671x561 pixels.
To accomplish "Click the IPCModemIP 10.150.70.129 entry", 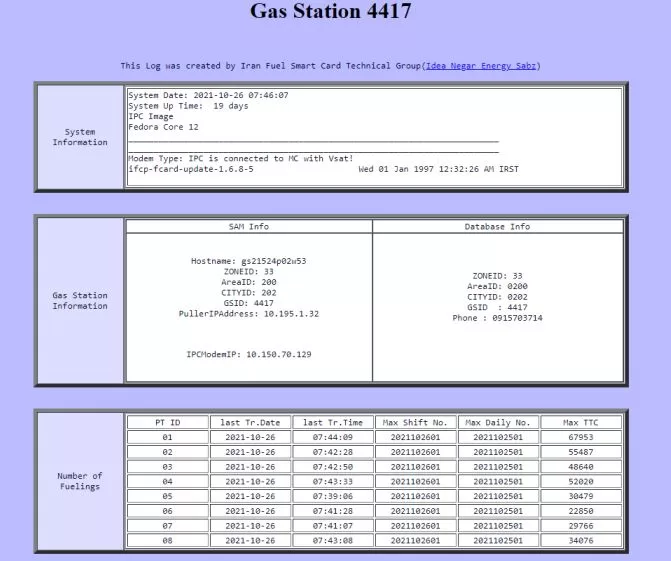I will pyautogui.click(x=248, y=354).
